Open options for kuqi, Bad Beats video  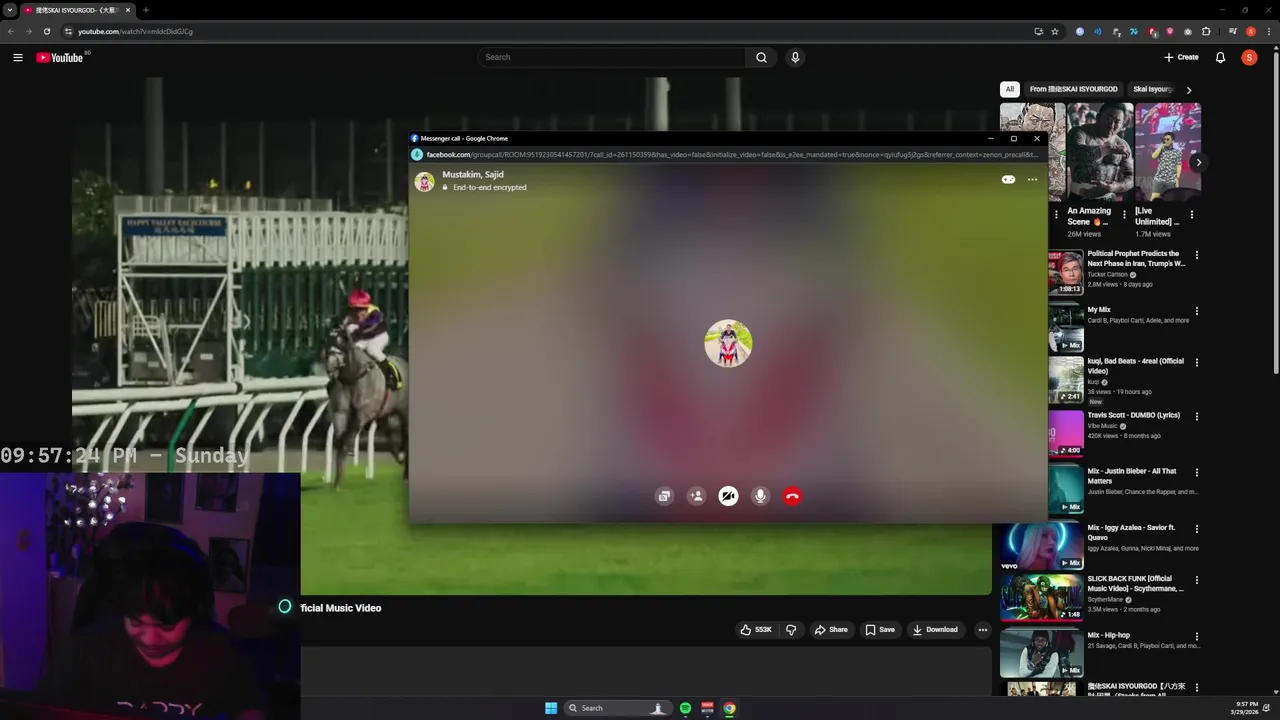[1196, 362]
